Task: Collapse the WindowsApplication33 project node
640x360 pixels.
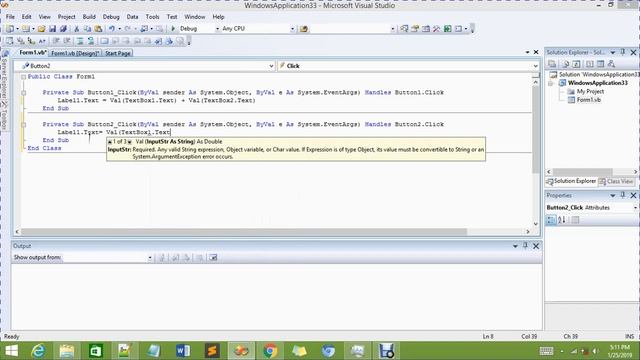Action: [551, 83]
